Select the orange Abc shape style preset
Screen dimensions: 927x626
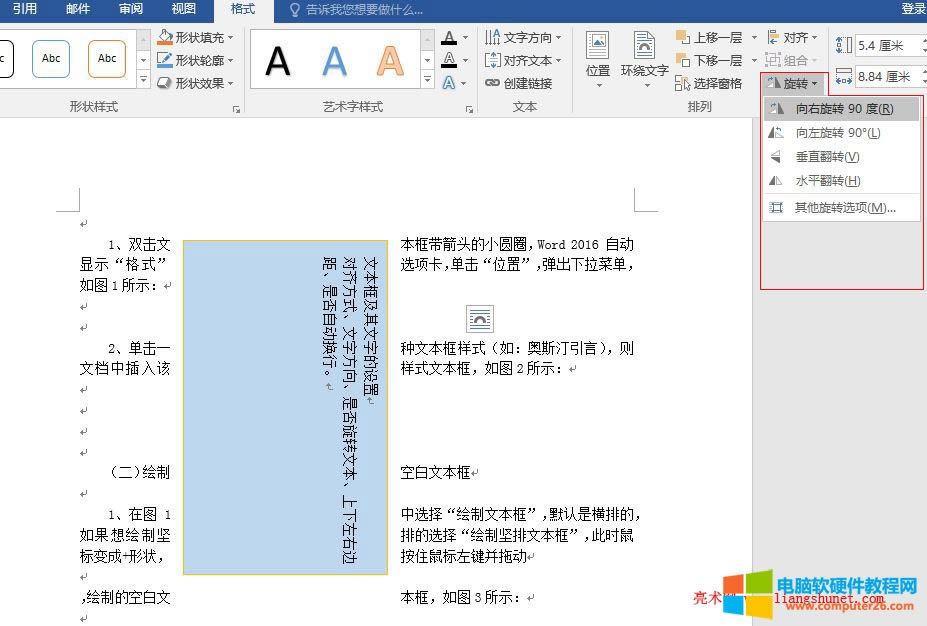click(x=107, y=58)
